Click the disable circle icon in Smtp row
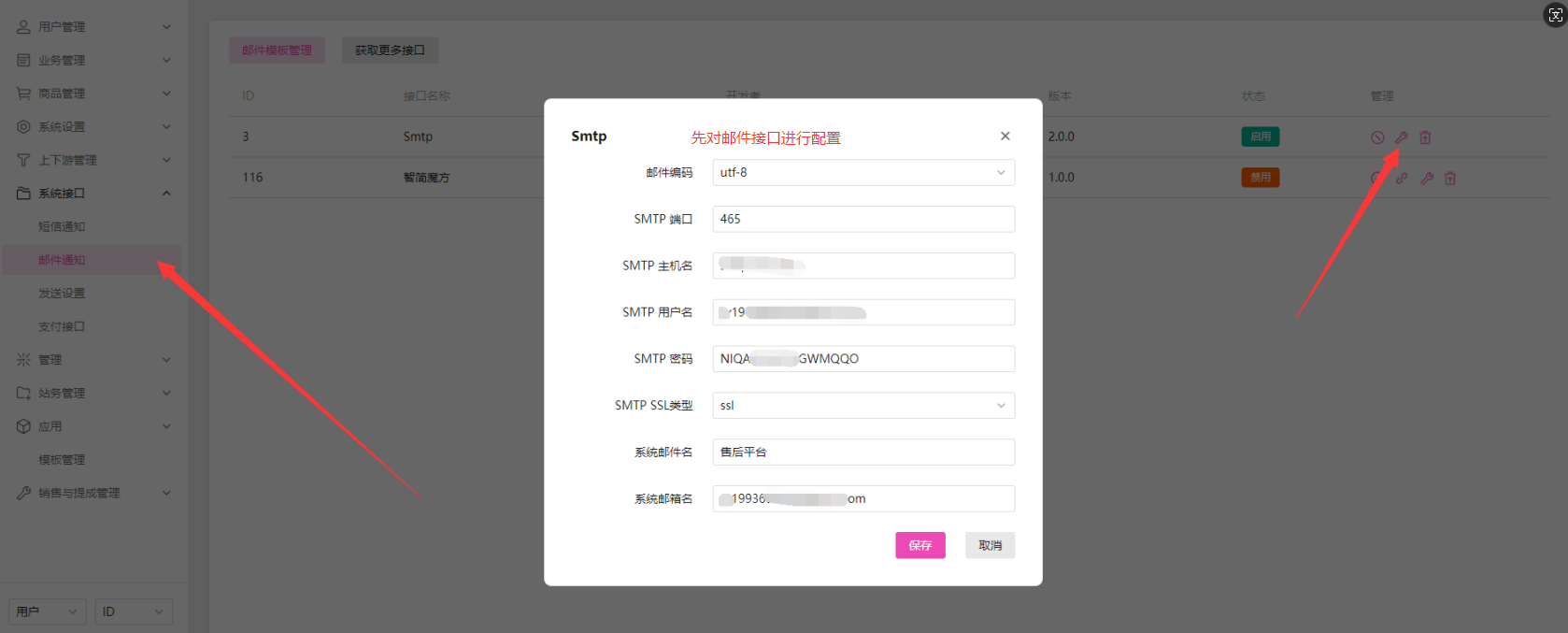The width and height of the screenshot is (1568, 633). [x=1377, y=137]
